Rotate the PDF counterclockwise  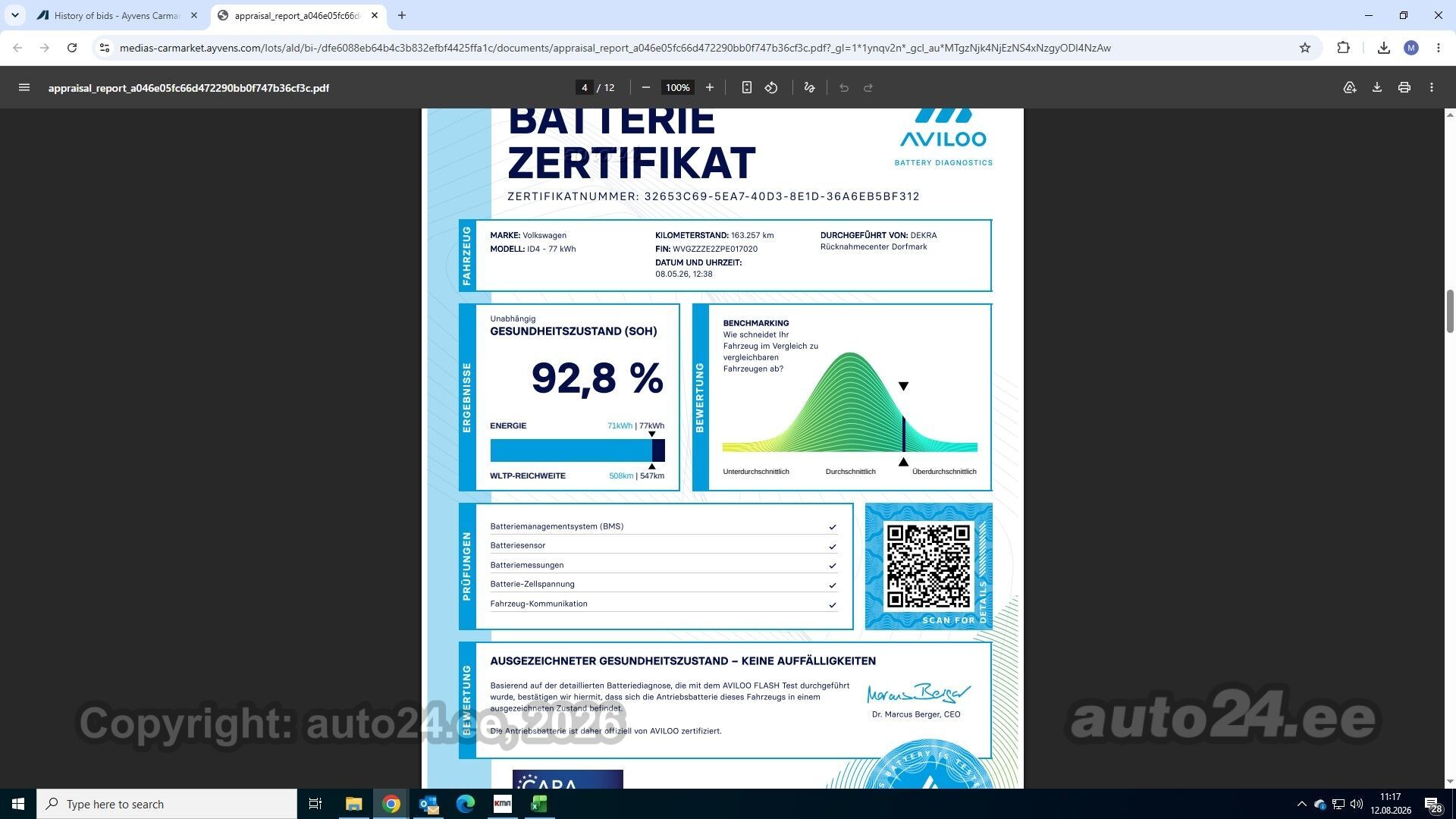click(771, 88)
